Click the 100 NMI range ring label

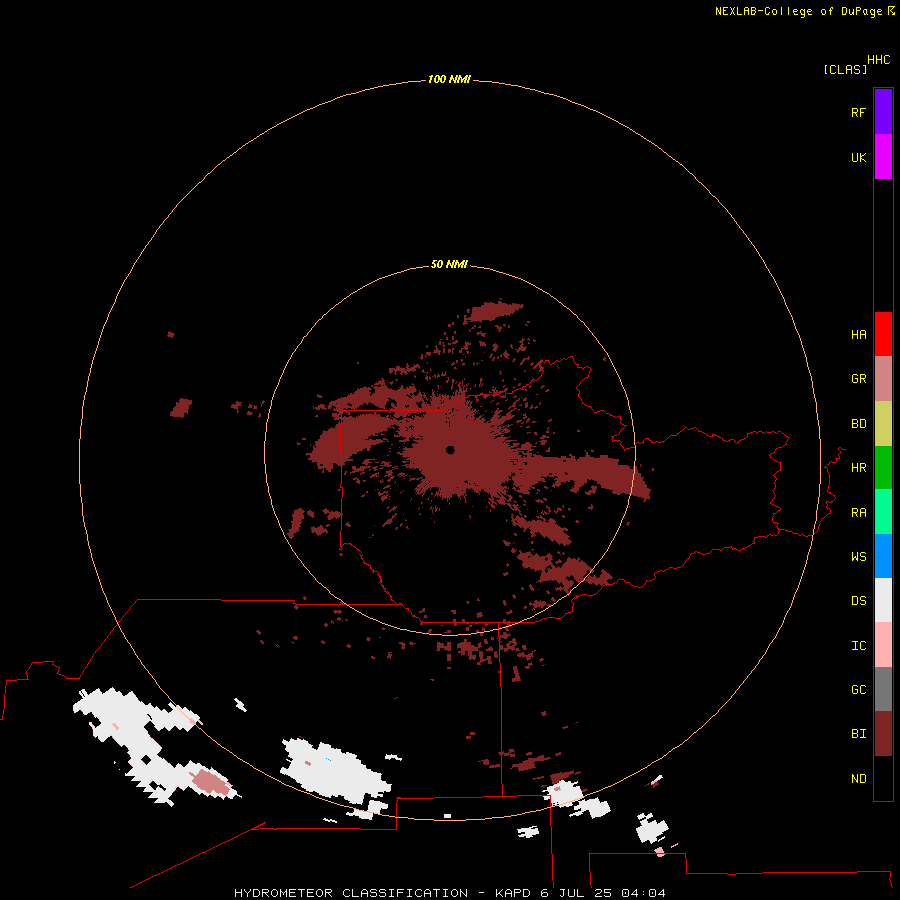pos(449,79)
